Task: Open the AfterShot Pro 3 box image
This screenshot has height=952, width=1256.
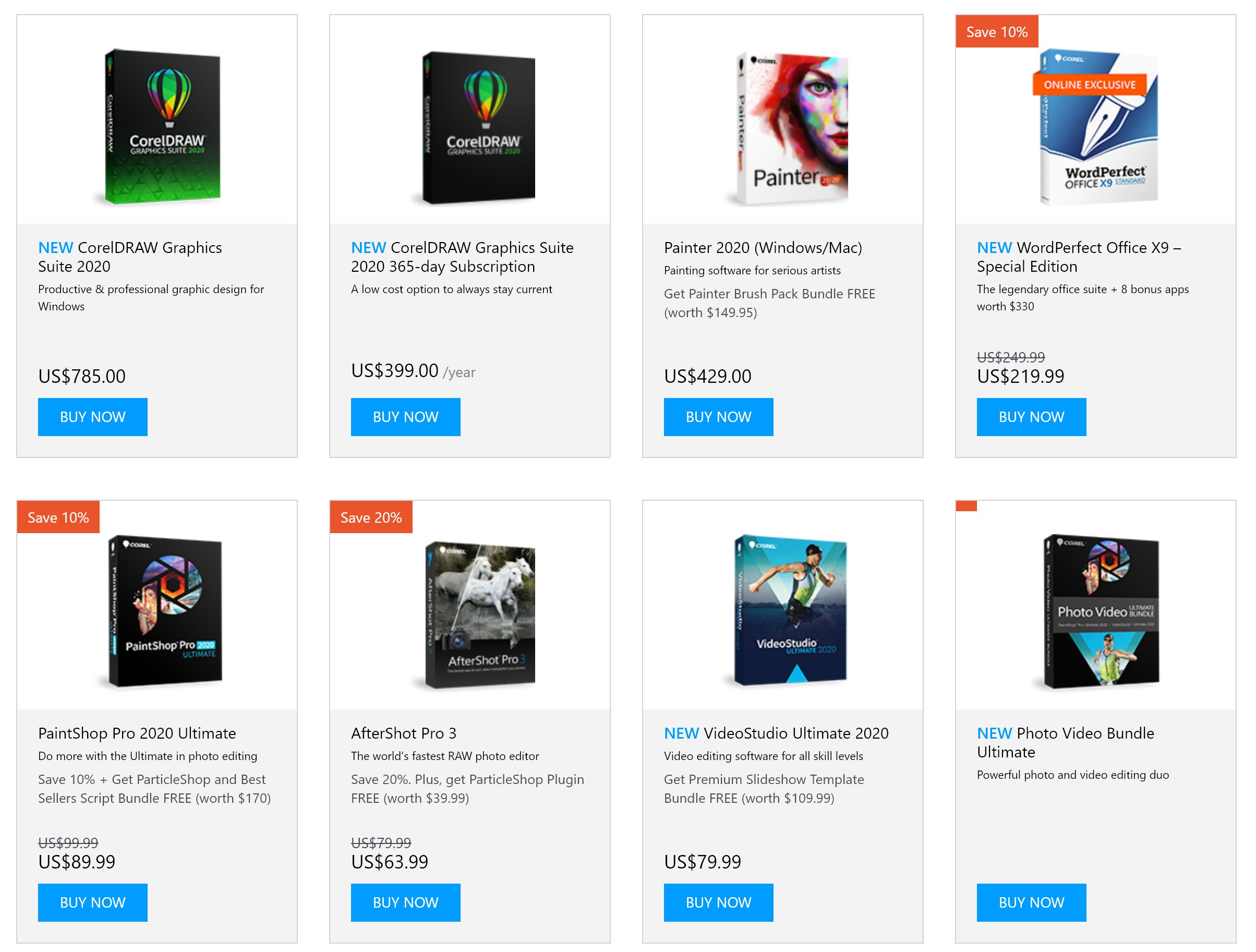Action: [x=480, y=615]
